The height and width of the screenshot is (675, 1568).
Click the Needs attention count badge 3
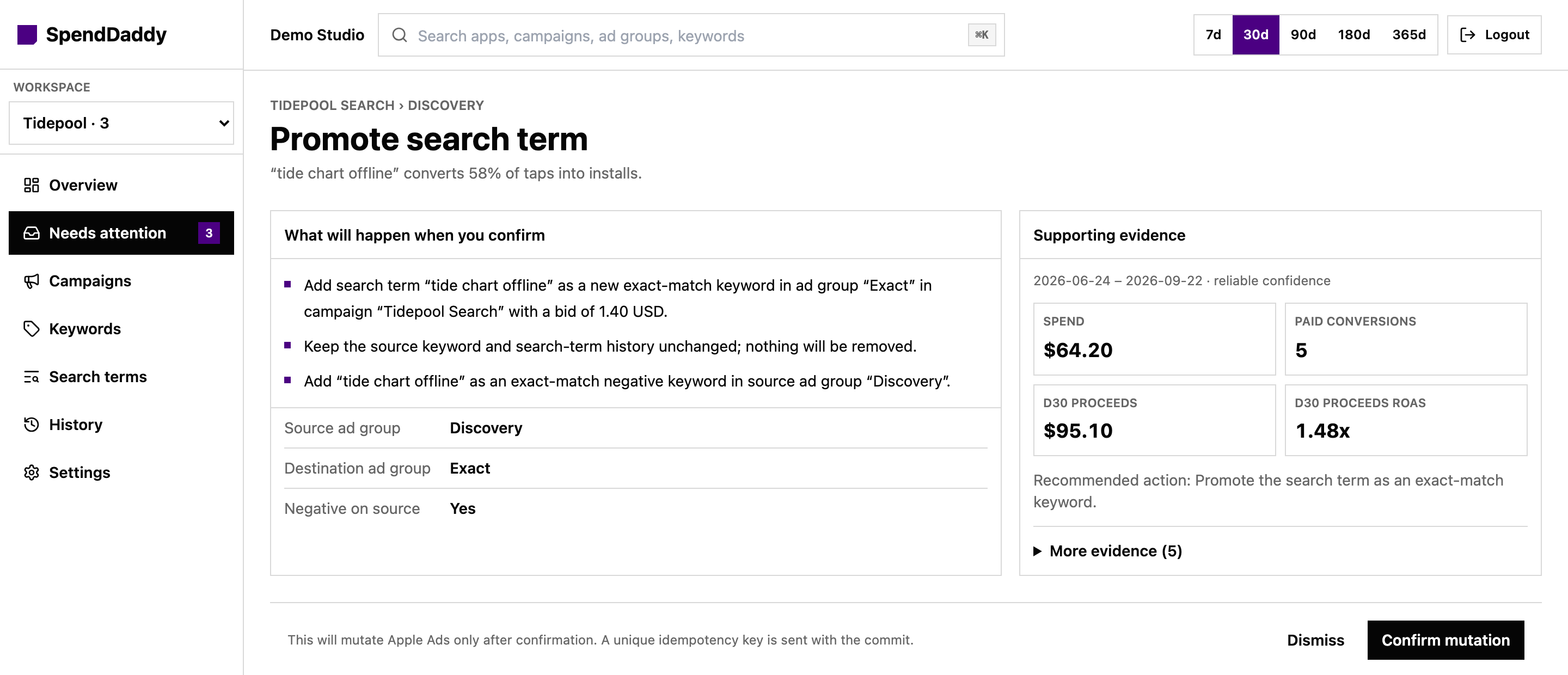tap(209, 233)
